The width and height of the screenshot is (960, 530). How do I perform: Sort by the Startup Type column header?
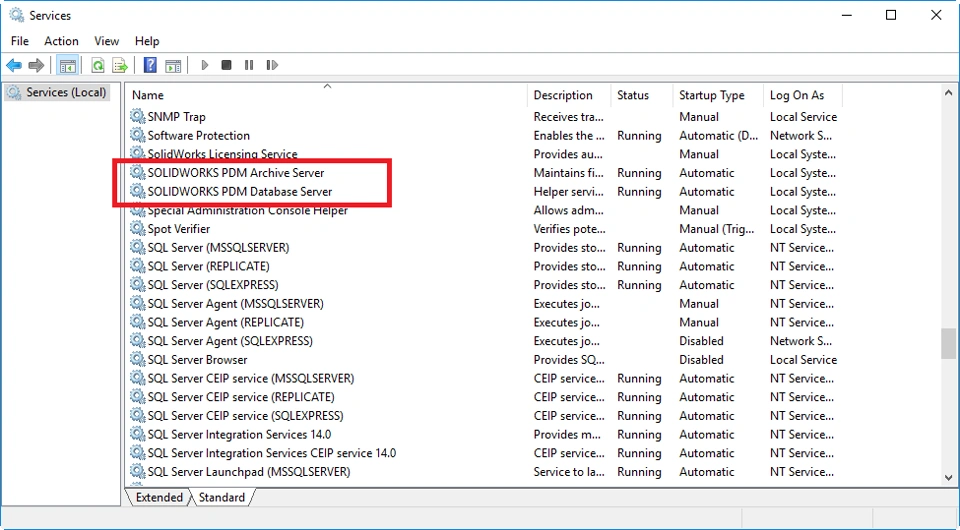[718, 95]
